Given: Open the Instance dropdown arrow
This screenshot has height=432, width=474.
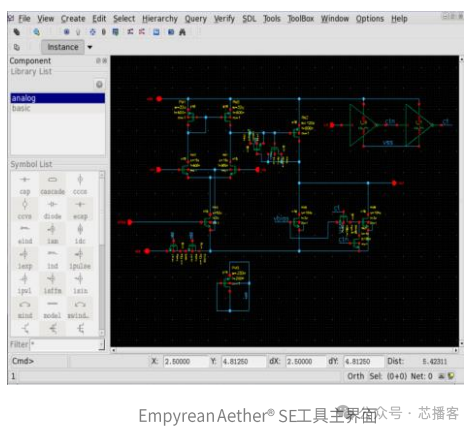Looking at the screenshot, I should 90,47.
